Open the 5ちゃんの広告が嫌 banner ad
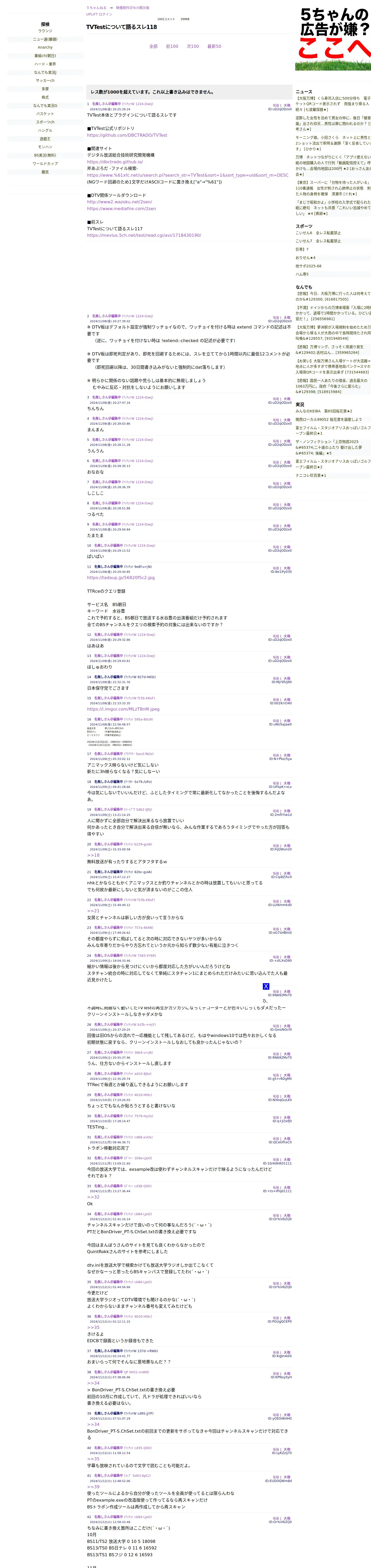Screen dimensions: 371x1568 (x=333, y=38)
